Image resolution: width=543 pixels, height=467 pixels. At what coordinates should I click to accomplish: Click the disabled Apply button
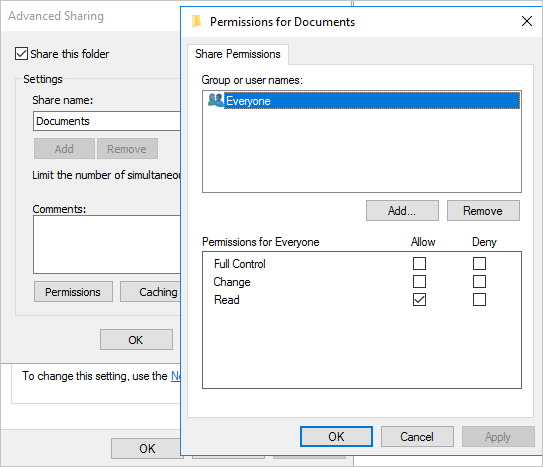498,437
